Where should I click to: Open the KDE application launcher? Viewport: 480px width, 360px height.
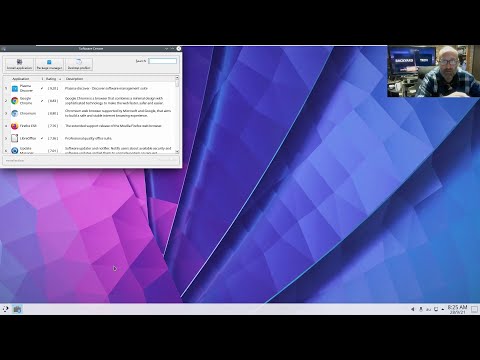(x=5, y=309)
